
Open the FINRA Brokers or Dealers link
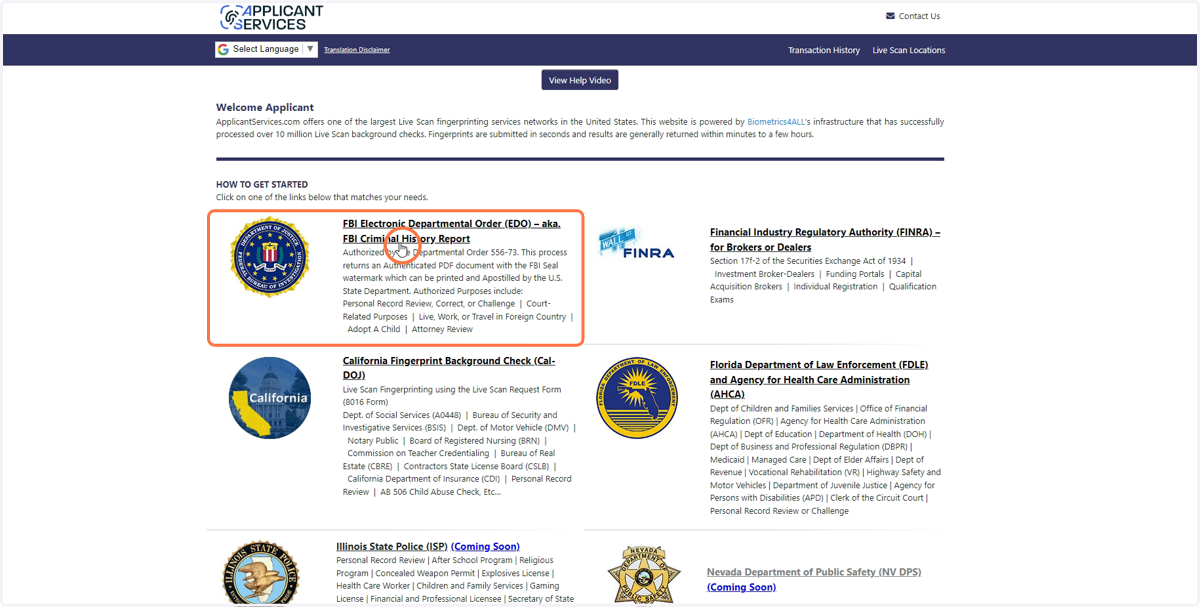(825, 239)
